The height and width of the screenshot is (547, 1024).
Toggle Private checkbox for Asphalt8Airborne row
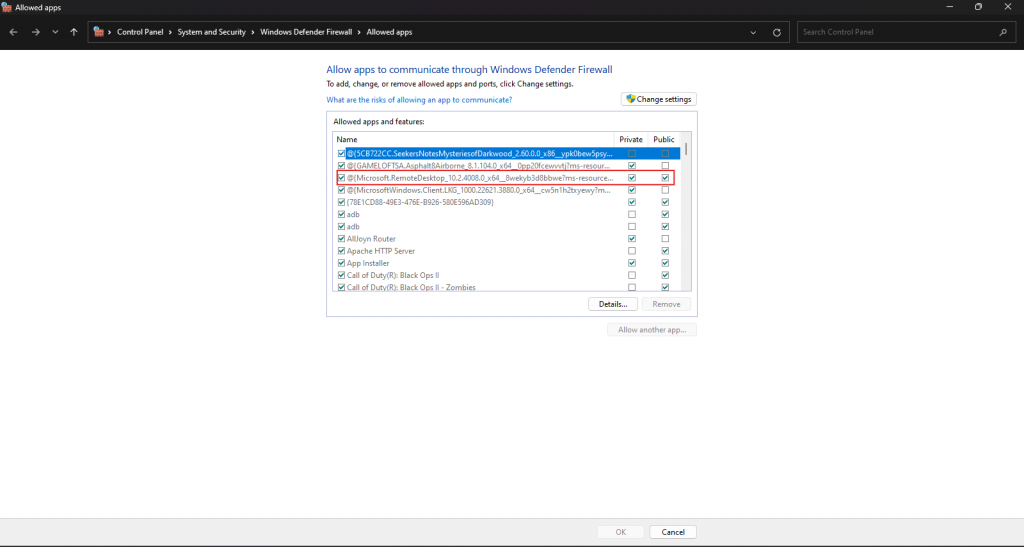pos(632,166)
